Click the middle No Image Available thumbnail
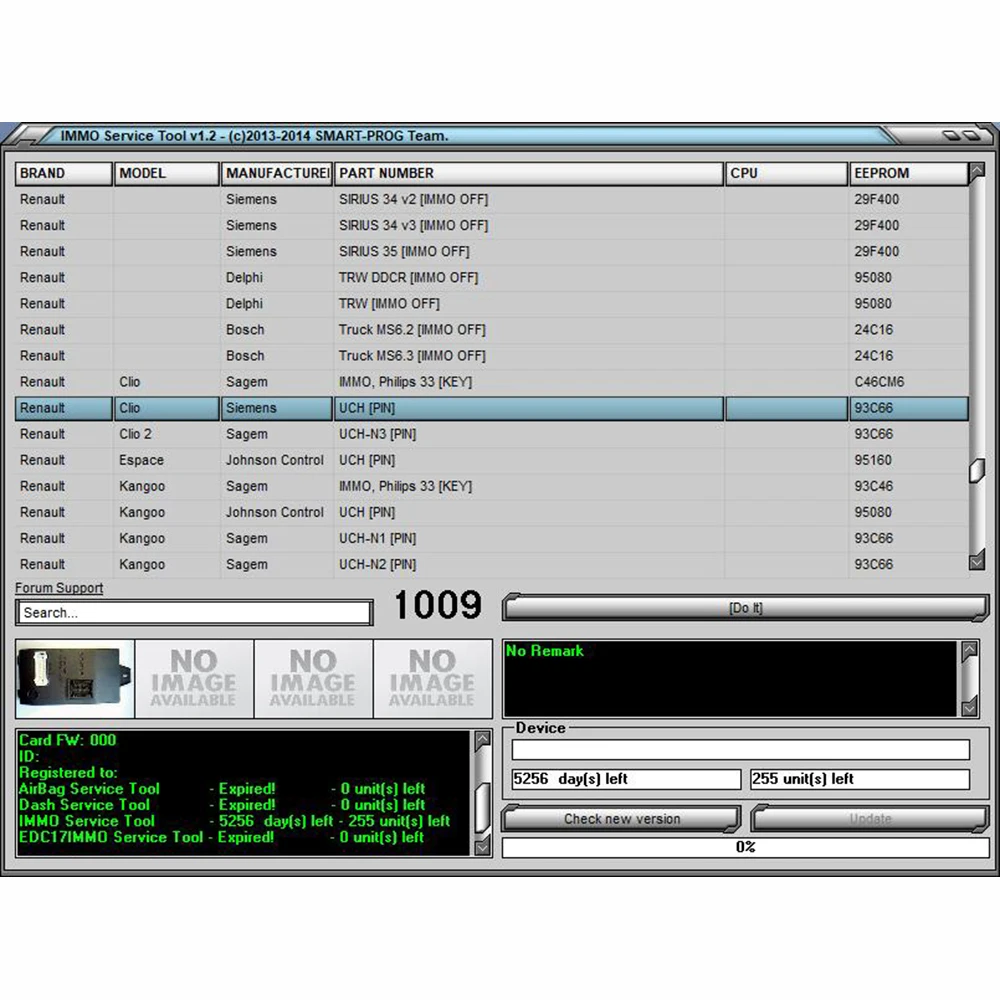1000x1000 pixels. (x=313, y=679)
